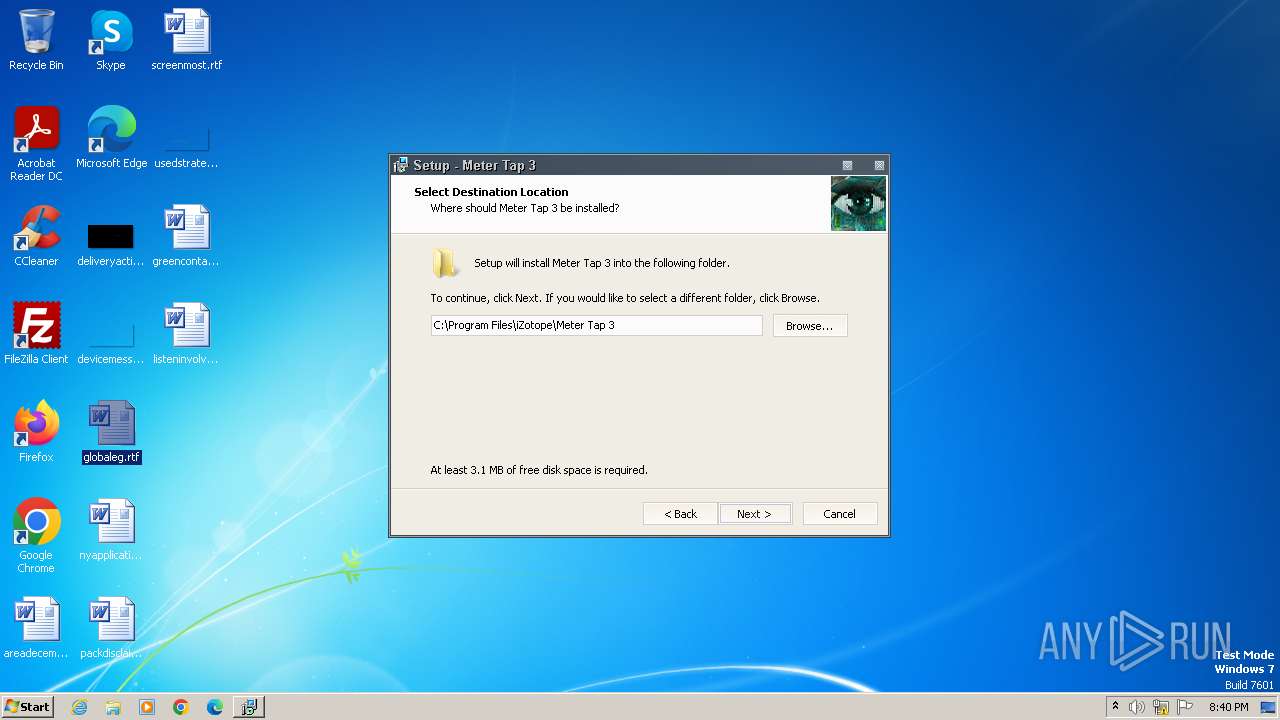The image size is (1280, 720).
Task: Launch Edge from the taskbar
Action: [215, 707]
